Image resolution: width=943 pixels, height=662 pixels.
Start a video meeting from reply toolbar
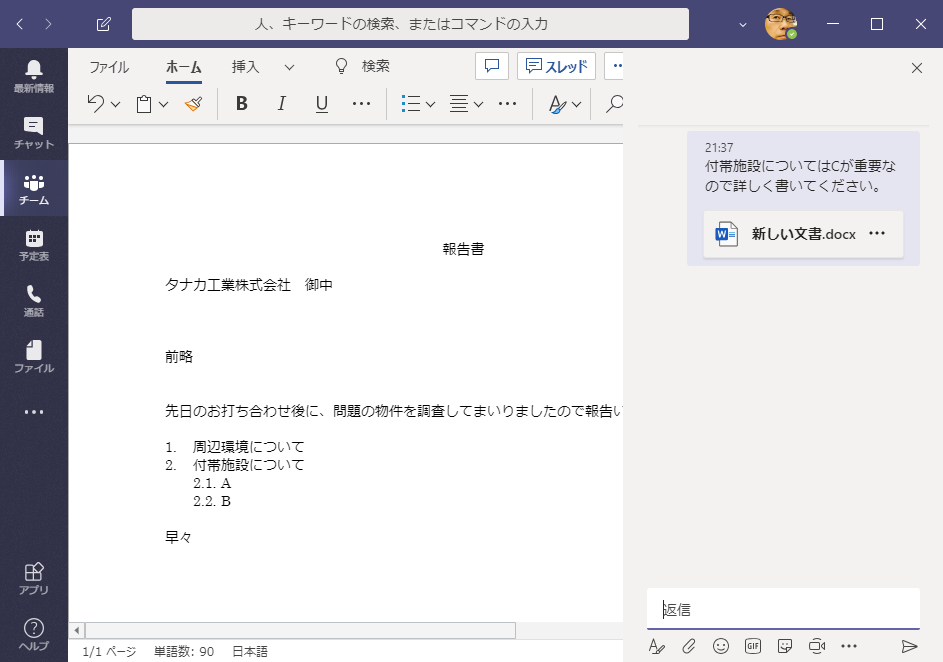[817, 646]
